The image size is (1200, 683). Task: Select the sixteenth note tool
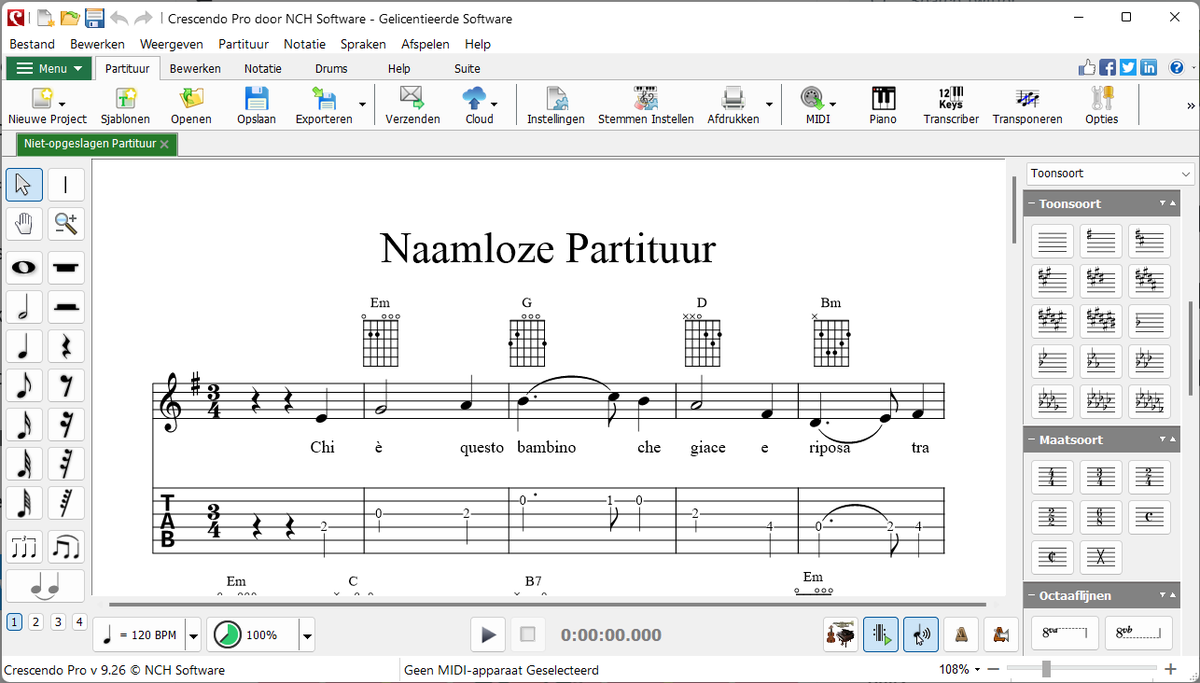click(24, 424)
